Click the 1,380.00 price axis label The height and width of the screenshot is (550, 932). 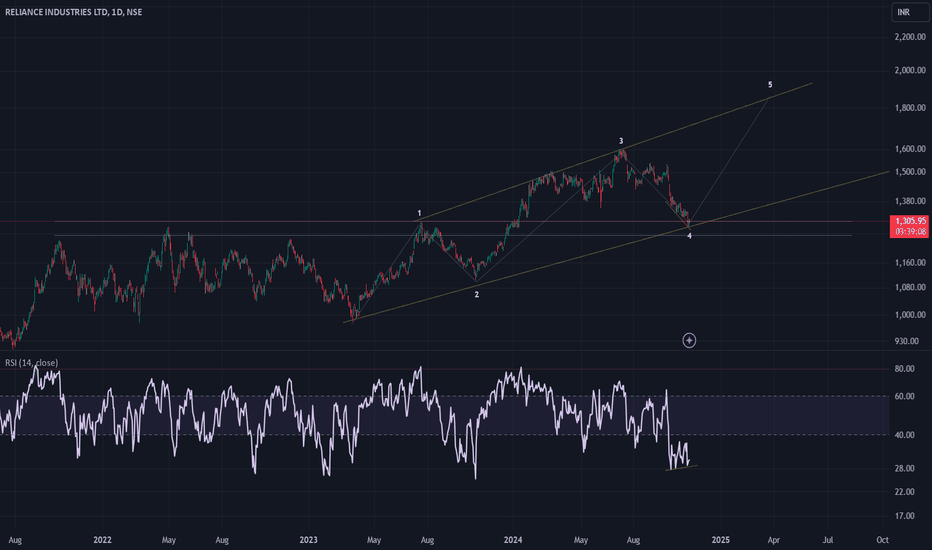pos(910,201)
